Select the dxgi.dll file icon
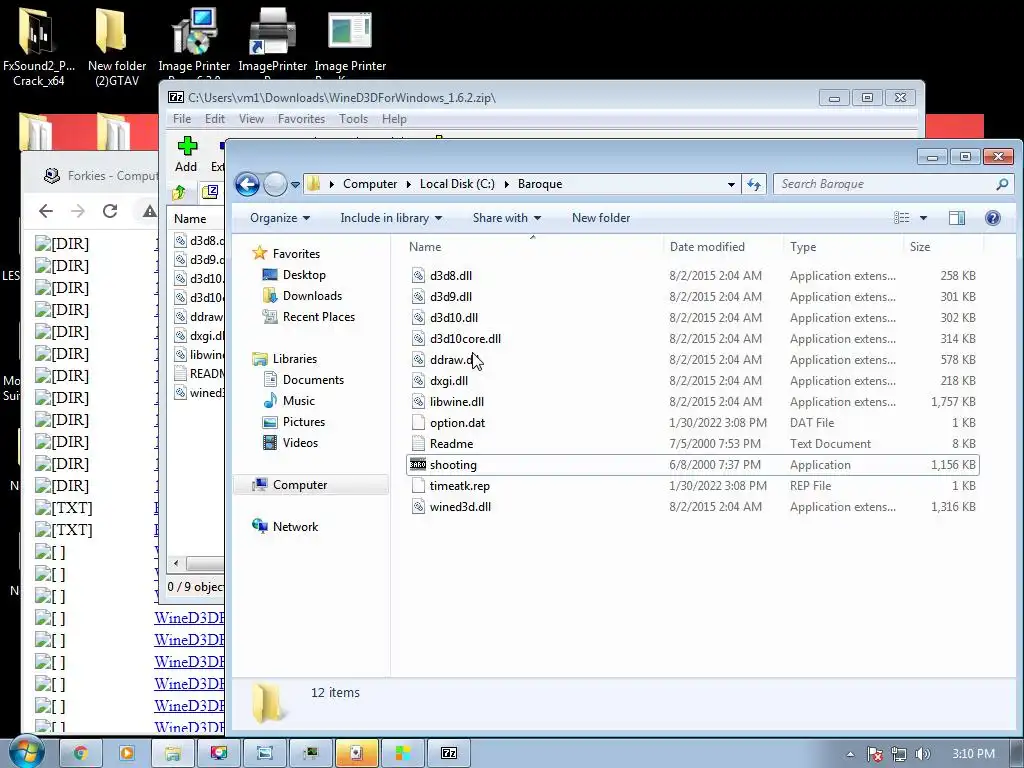The image size is (1024, 768). point(418,381)
